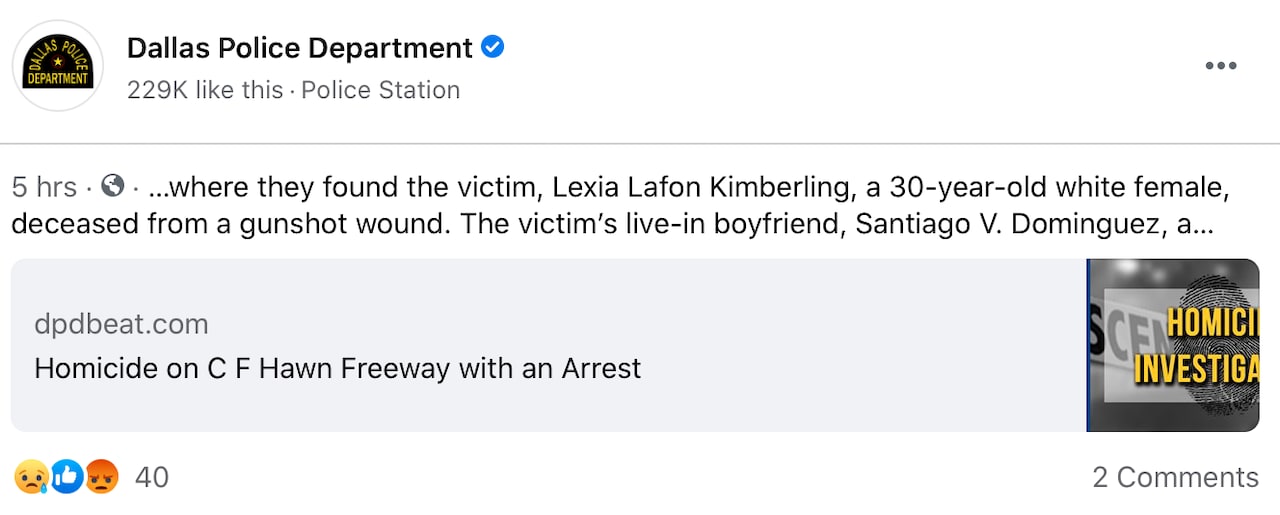Open the Homicide on C F Hawn Freeway article
The width and height of the screenshot is (1280, 515).
(337, 369)
